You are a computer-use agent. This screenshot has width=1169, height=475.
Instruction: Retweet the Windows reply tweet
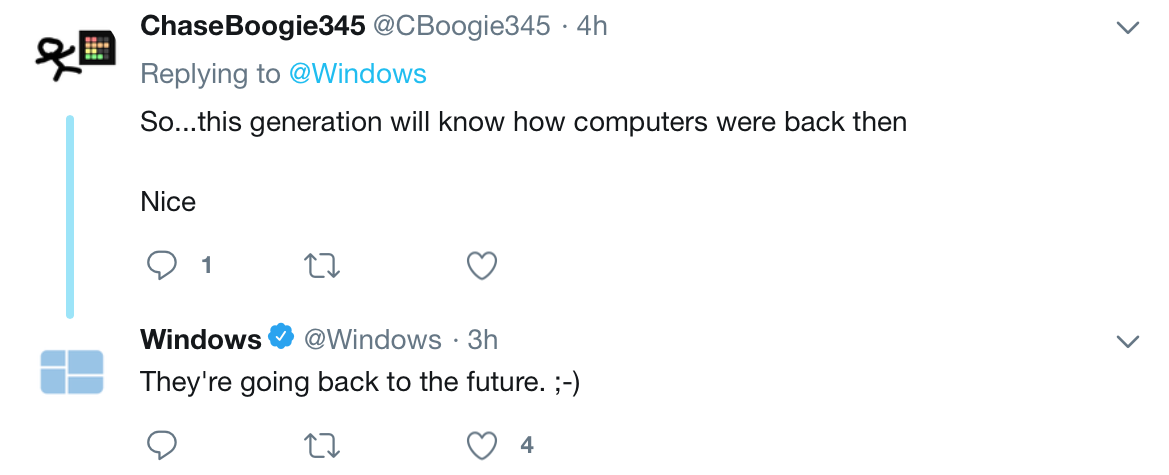pyautogui.click(x=323, y=446)
